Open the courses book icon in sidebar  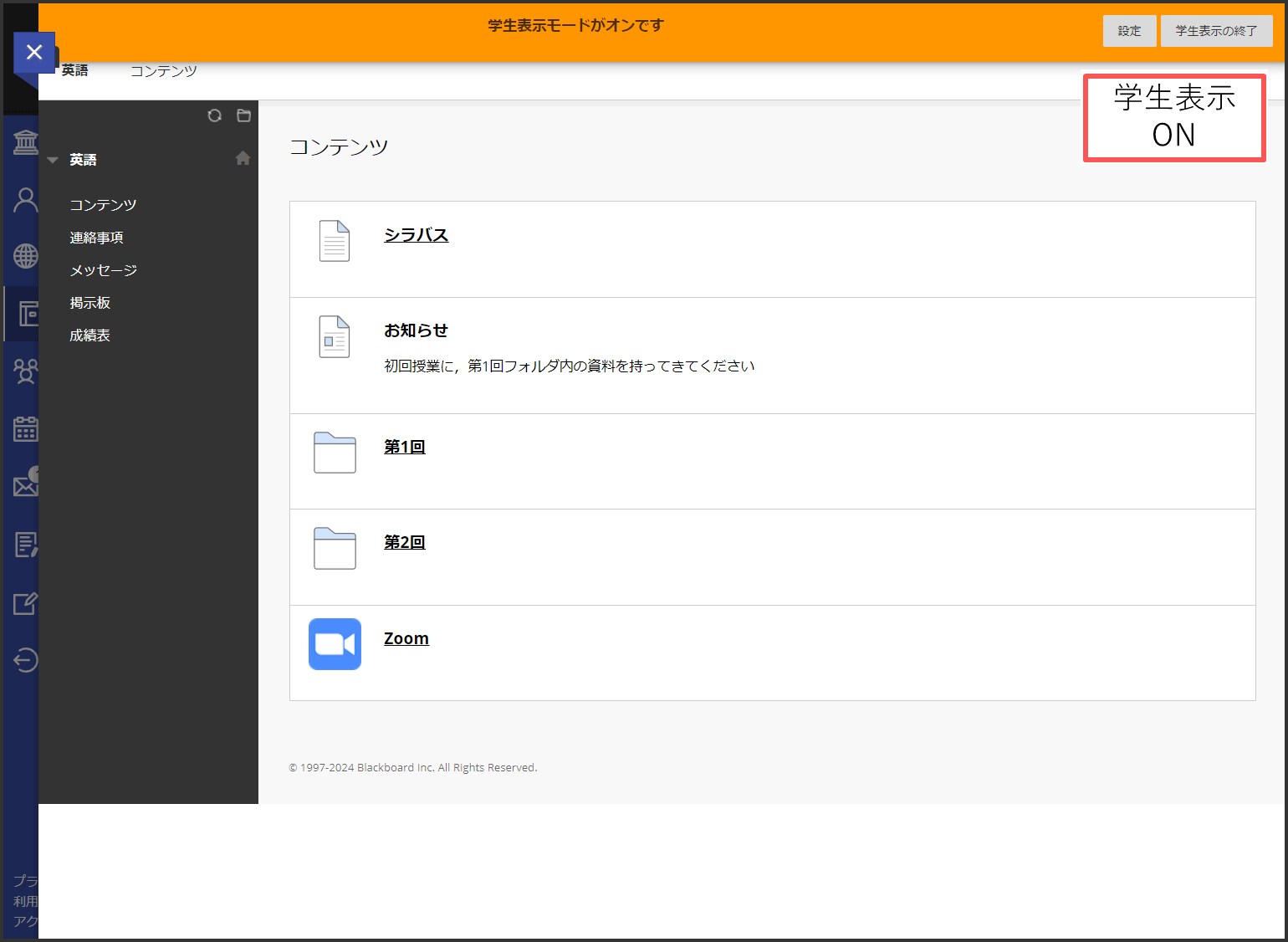pos(25,314)
